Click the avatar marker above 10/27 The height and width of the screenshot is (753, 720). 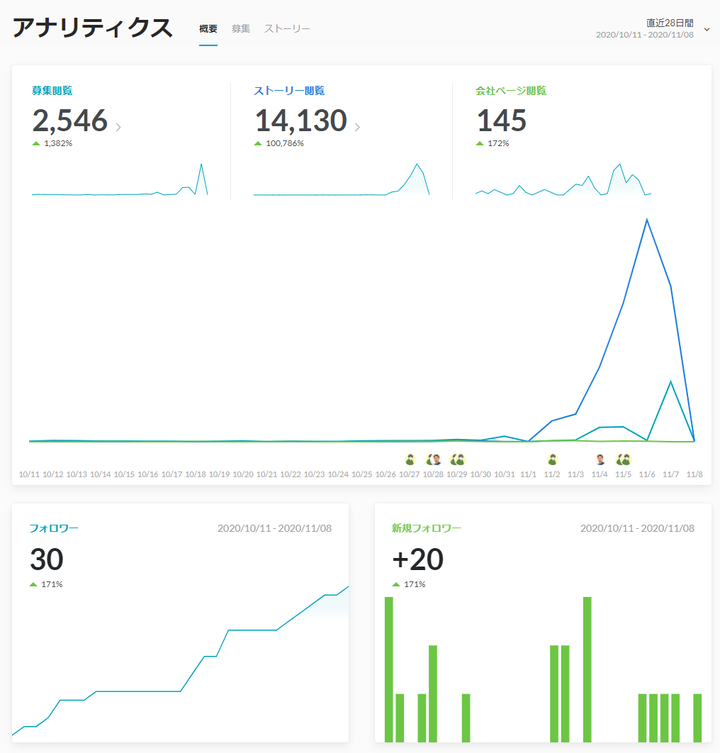410,459
